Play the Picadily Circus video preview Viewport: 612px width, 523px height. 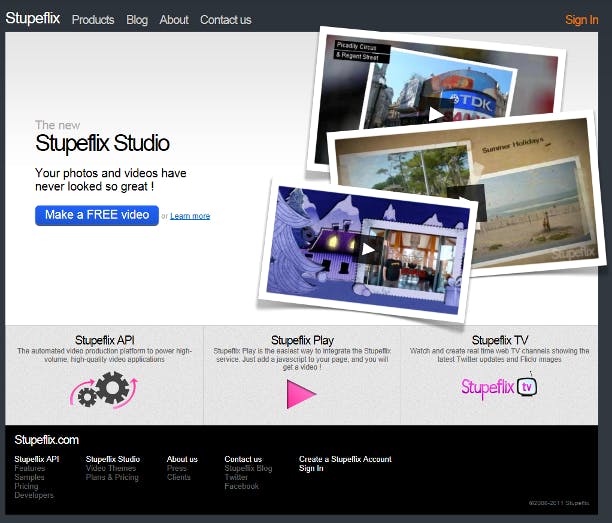click(435, 114)
